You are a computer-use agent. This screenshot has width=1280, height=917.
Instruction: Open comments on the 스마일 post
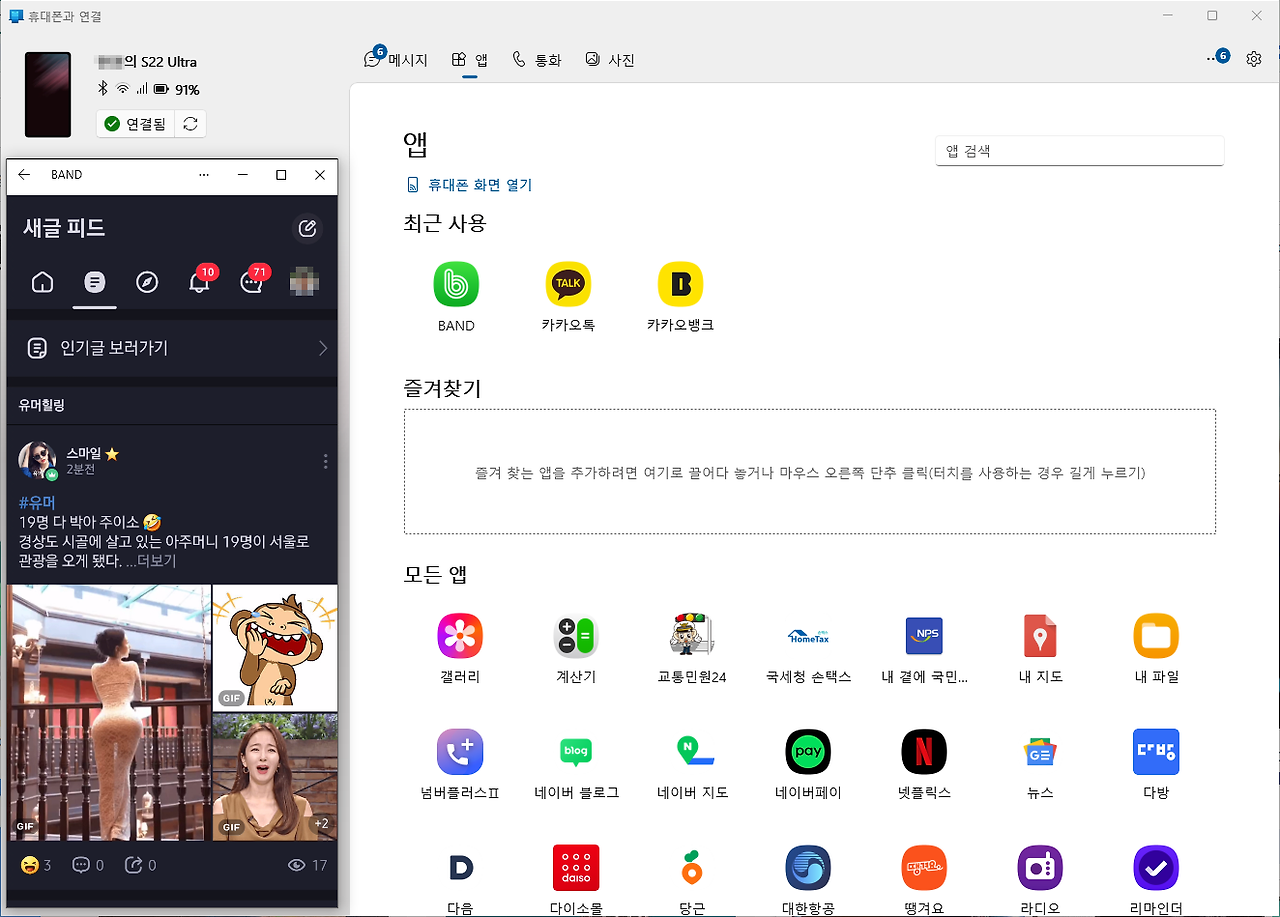[x=88, y=865]
